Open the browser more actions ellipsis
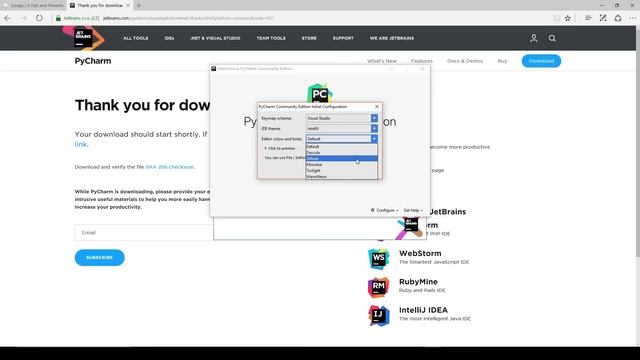Viewport: 640px width, 360px height. (x=632, y=18)
